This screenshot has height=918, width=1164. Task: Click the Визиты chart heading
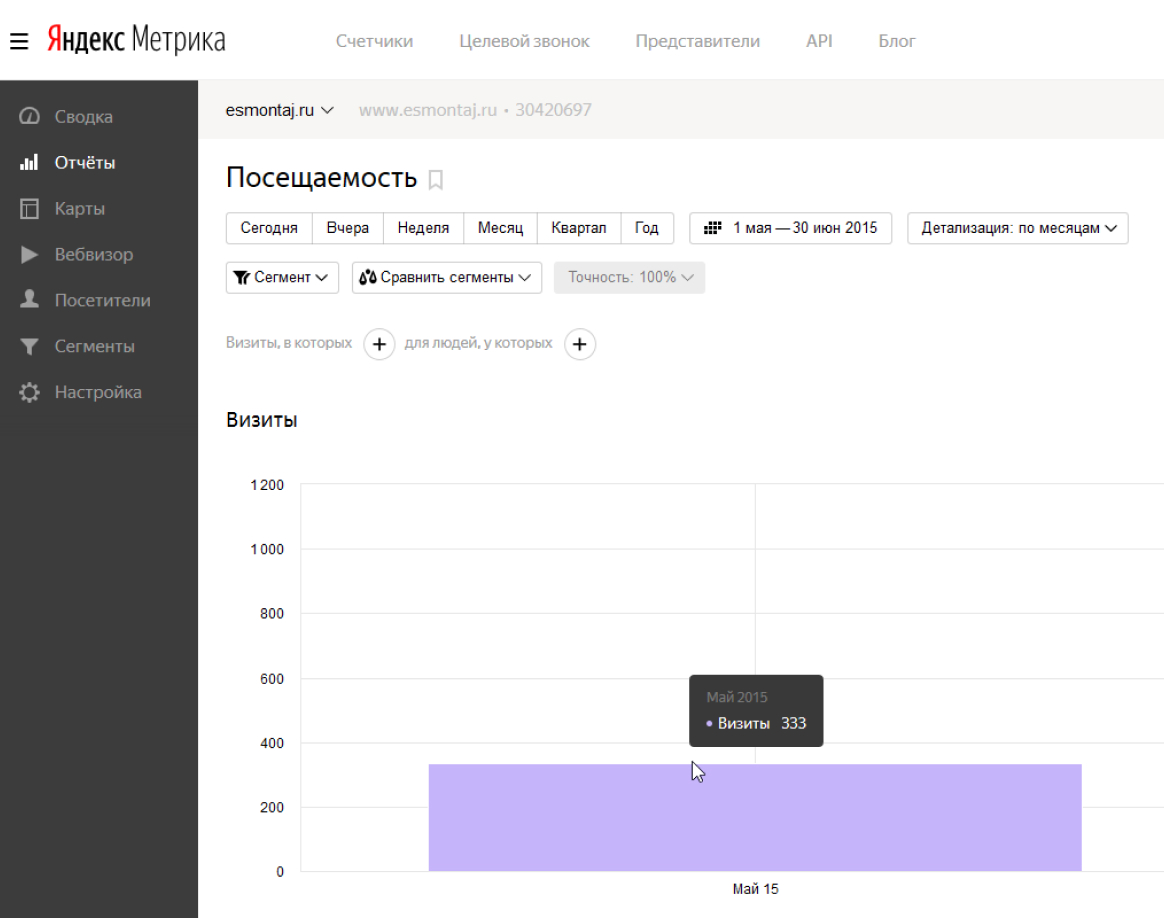pyautogui.click(x=261, y=420)
